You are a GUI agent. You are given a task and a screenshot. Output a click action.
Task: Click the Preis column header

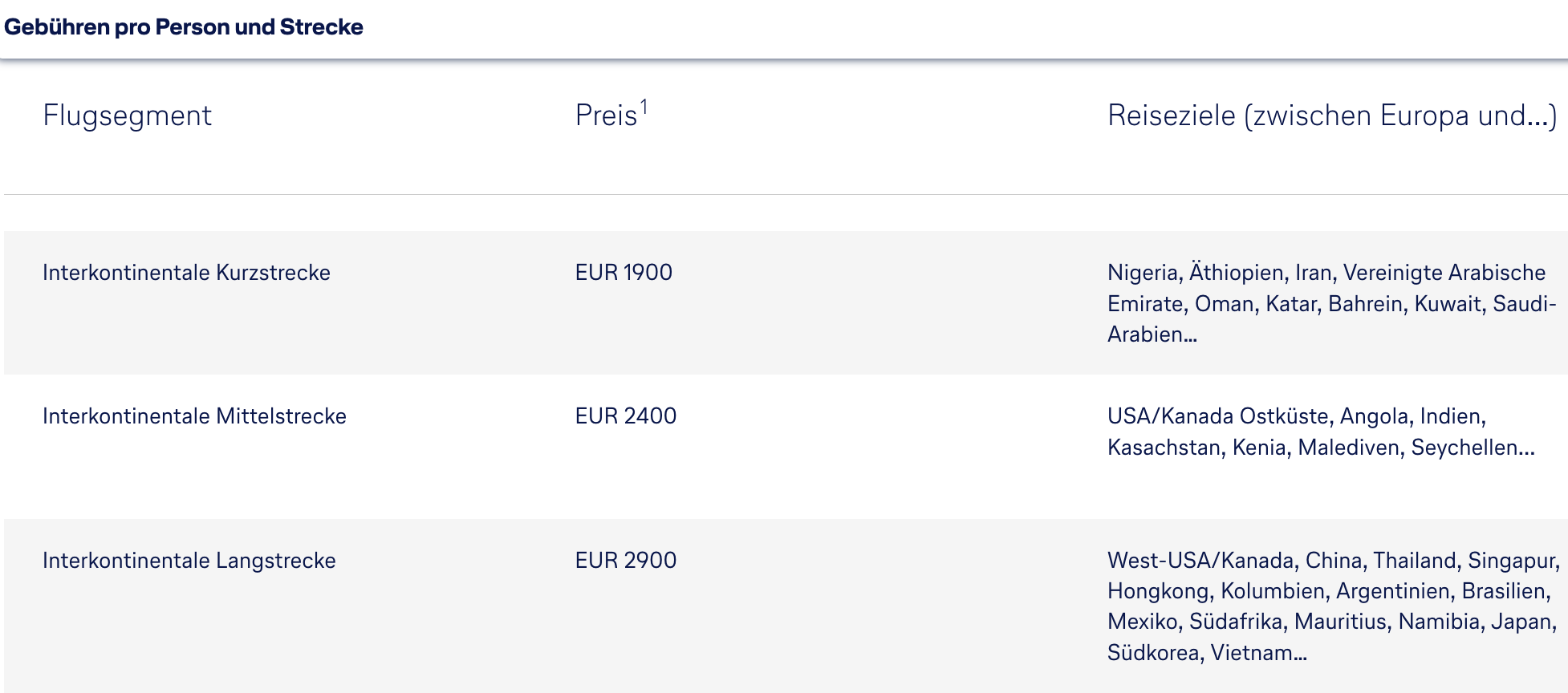[606, 115]
